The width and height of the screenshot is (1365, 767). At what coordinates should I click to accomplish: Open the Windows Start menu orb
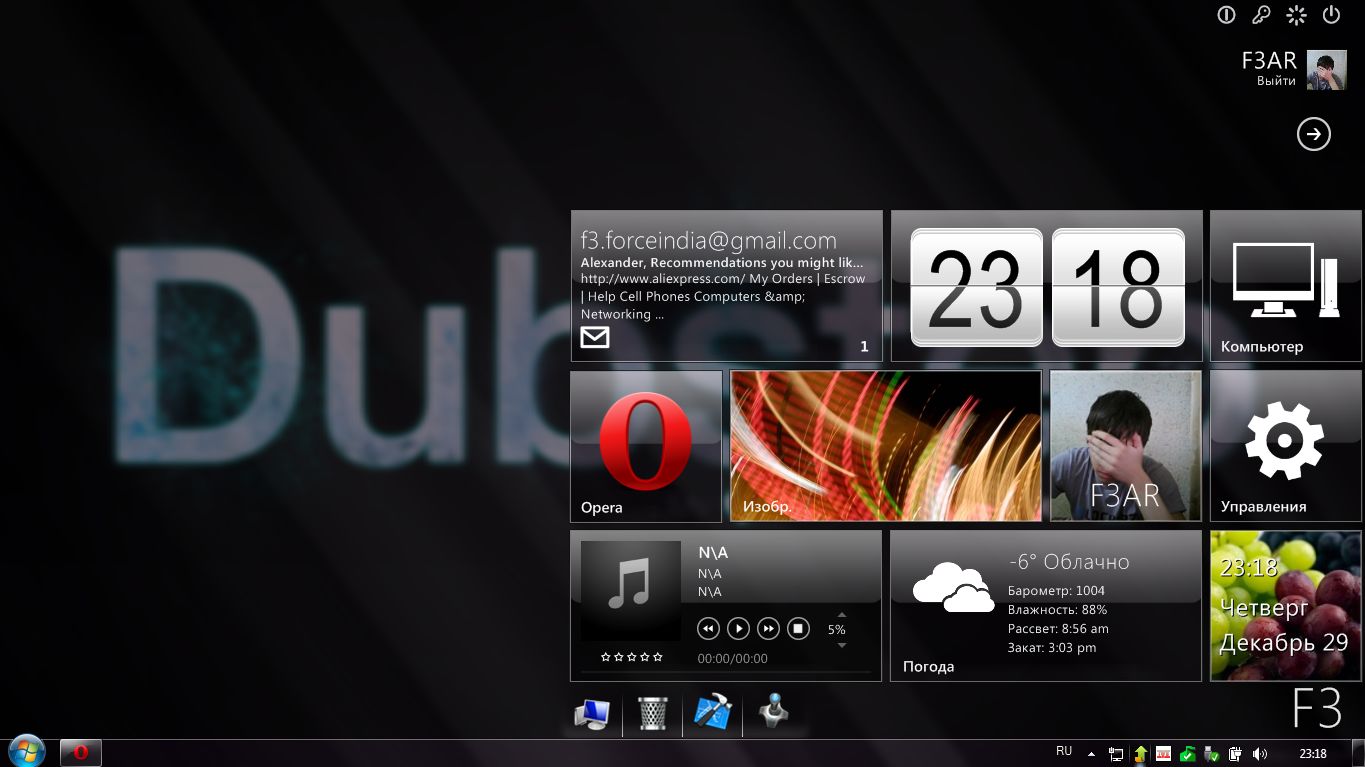pos(25,751)
